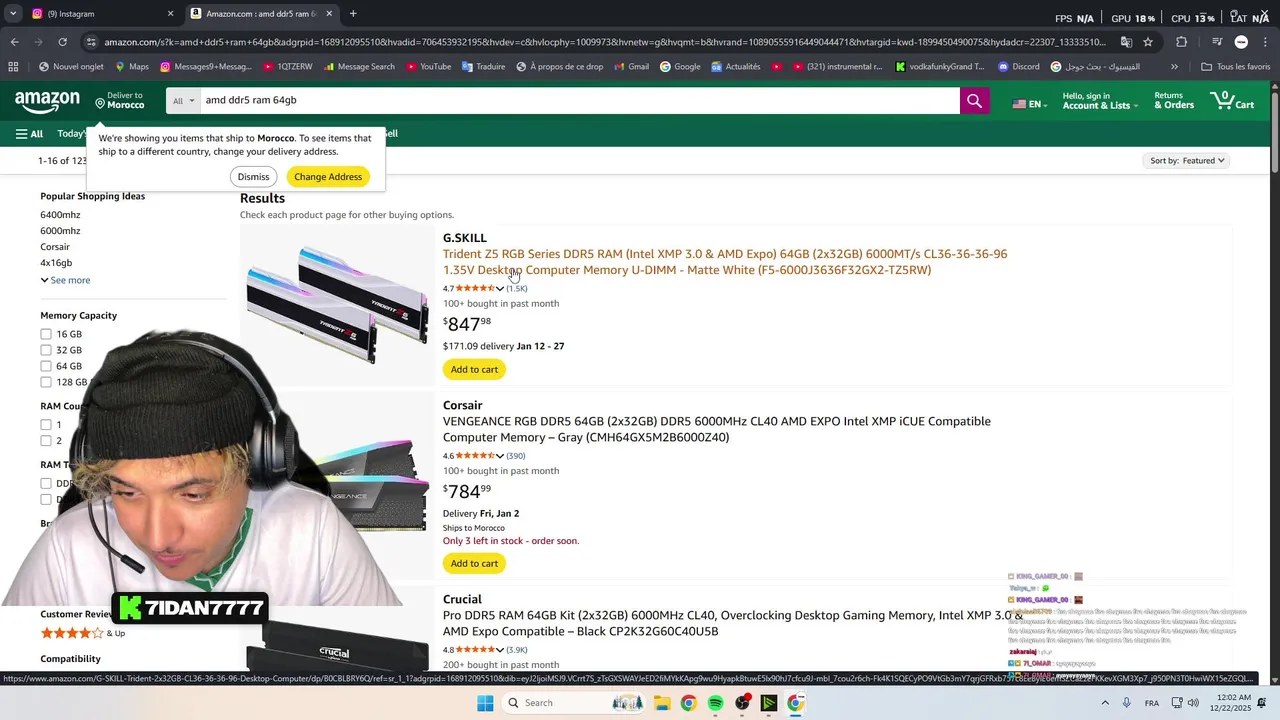Viewport: 1280px width, 720px height.
Task: Expand See more shopping ideas
Action: (65, 280)
